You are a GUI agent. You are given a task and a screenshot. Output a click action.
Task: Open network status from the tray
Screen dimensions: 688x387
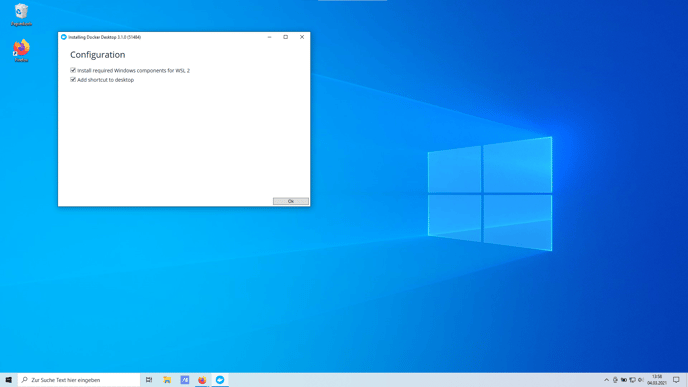pyautogui.click(x=632, y=380)
